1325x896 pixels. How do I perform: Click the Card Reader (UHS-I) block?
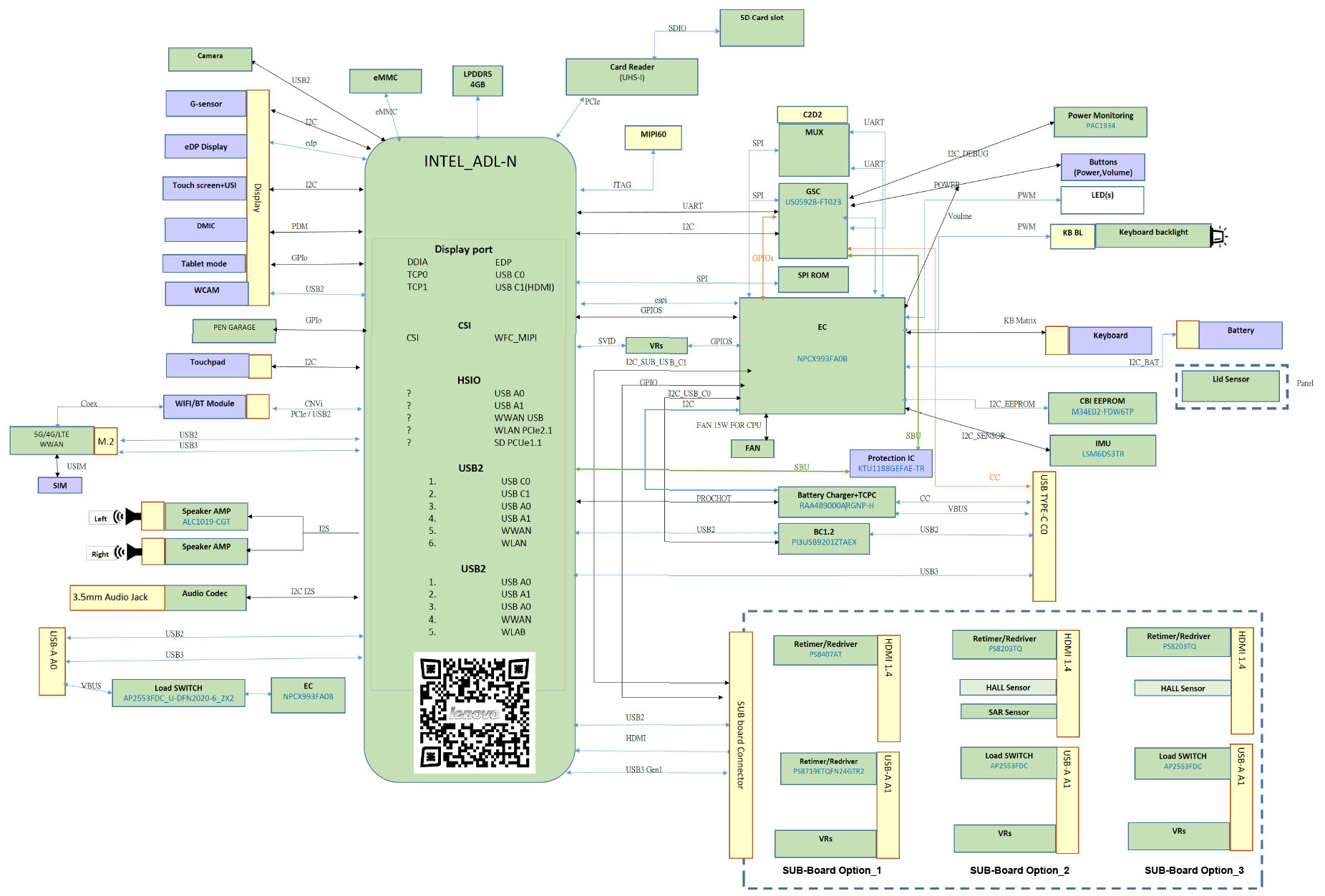point(631,77)
